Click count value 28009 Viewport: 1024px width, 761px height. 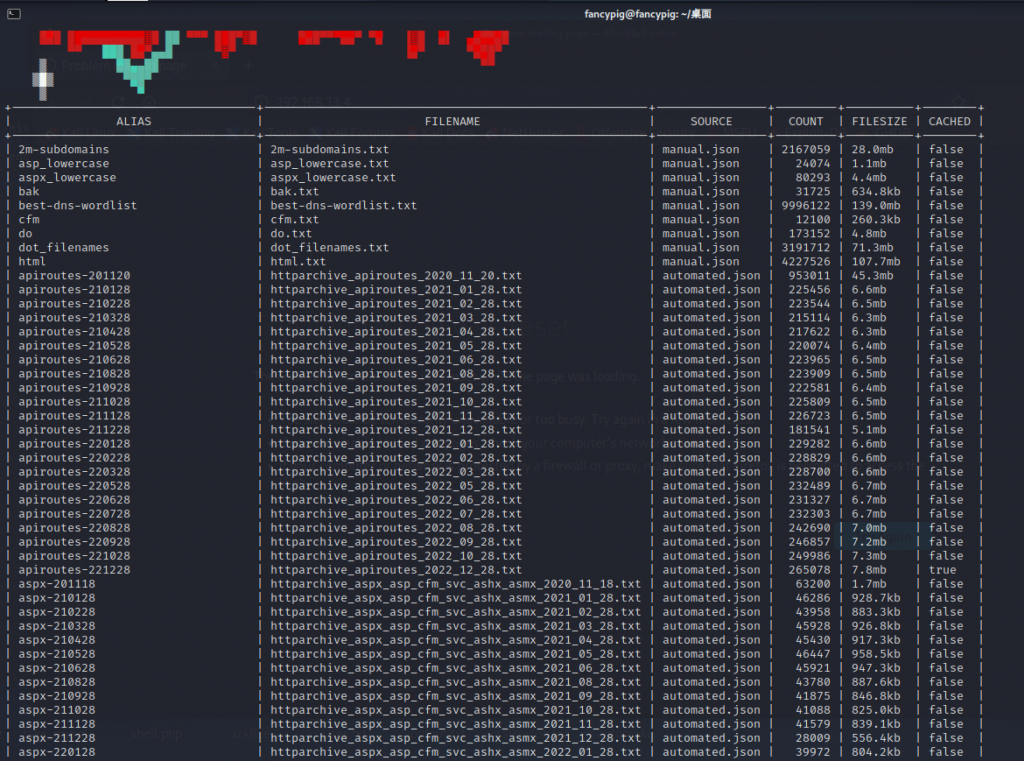812,739
